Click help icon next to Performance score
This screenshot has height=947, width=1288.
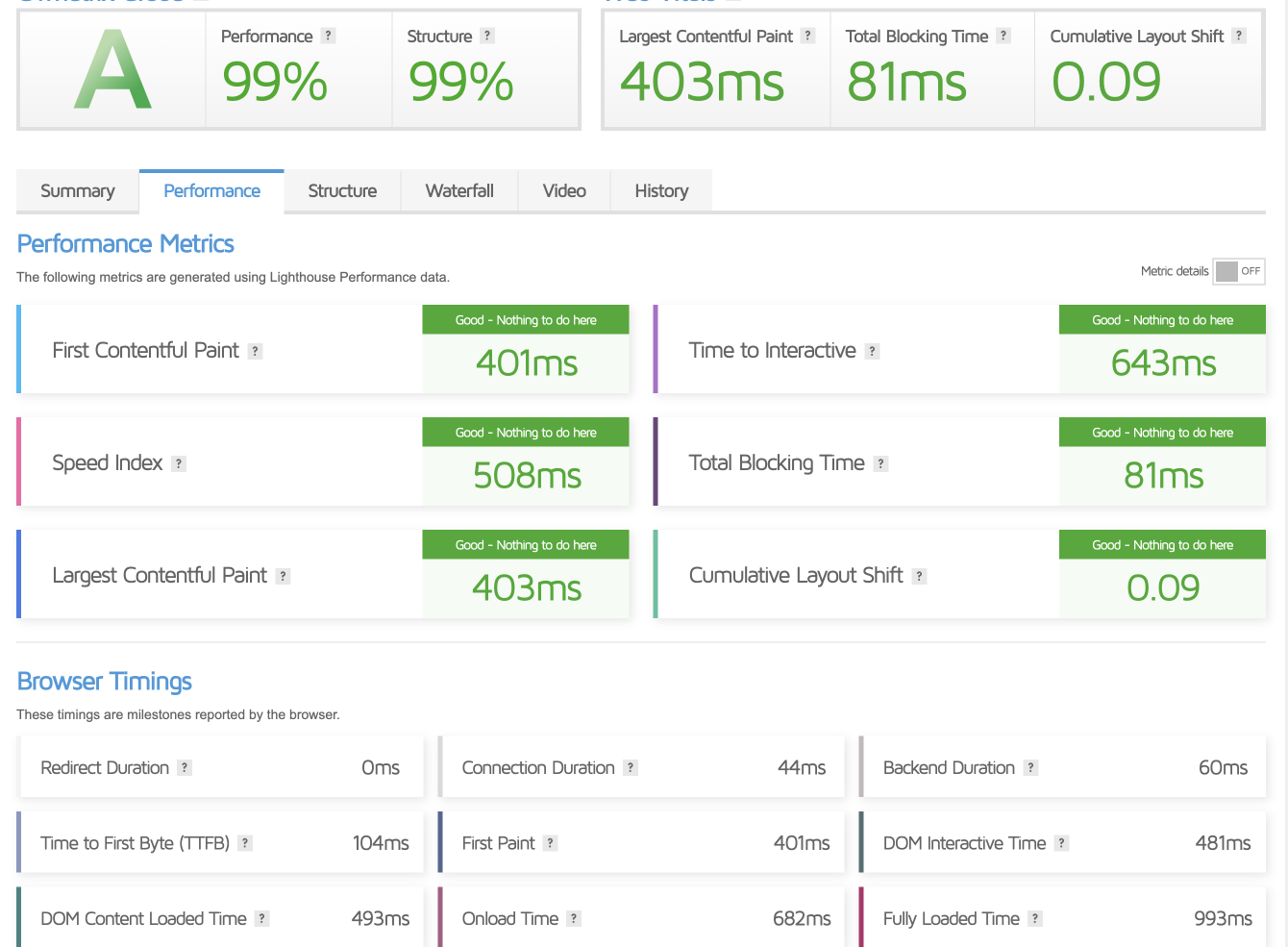[x=328, y=36]
